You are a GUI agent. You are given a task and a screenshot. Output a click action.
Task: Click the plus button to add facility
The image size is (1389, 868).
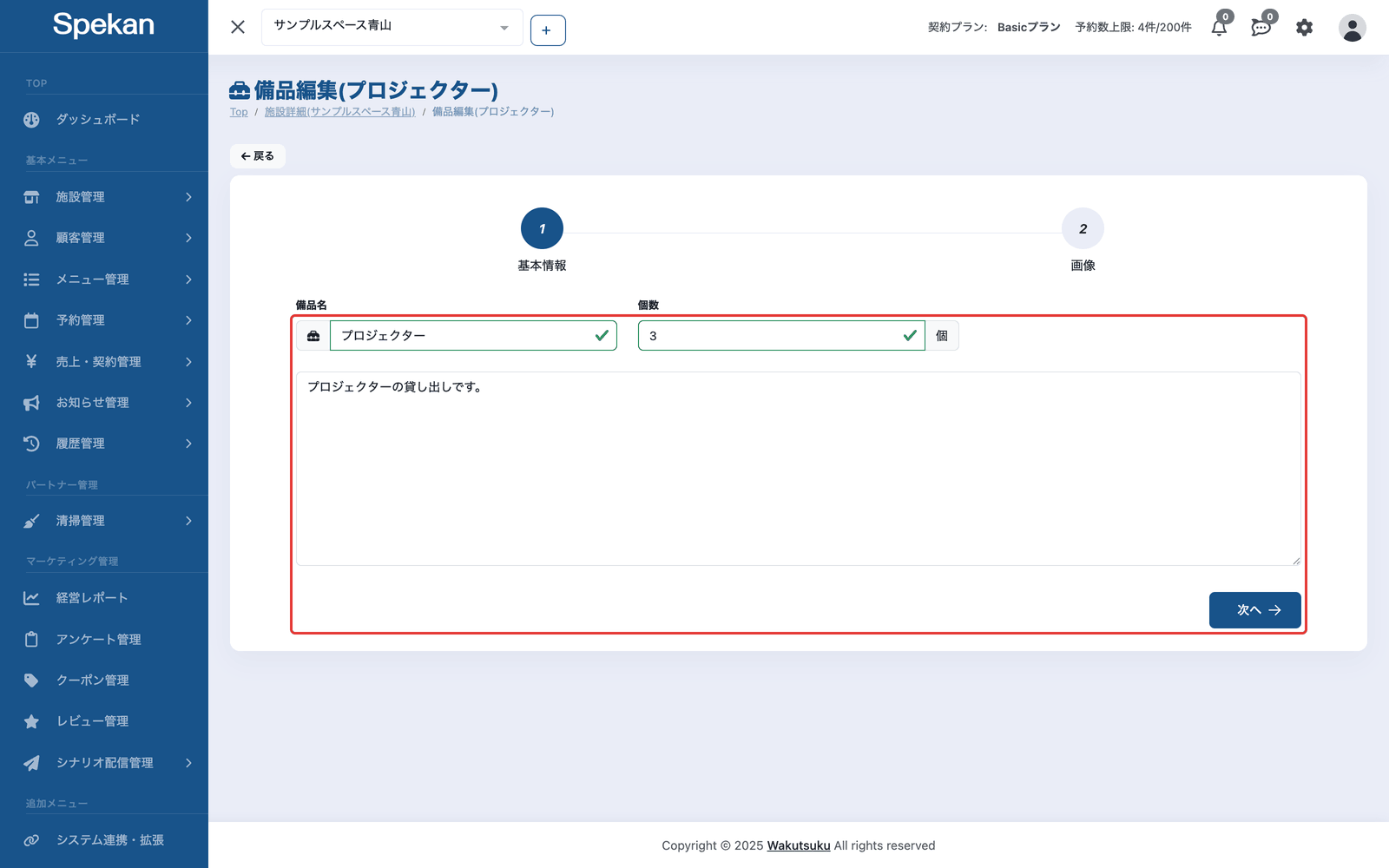548,30
